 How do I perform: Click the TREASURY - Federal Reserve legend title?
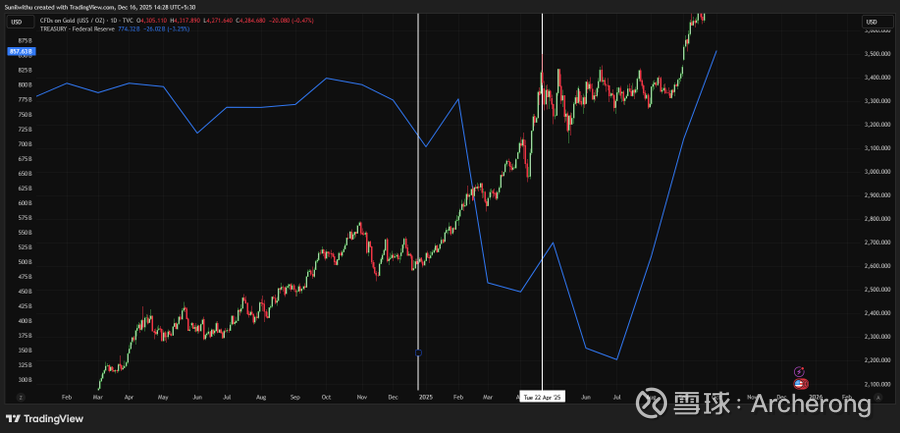(x=77, y=28)
